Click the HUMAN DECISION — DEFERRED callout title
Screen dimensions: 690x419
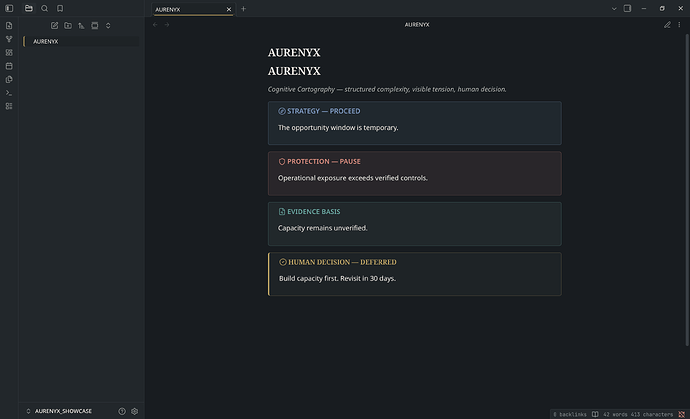coord(342,262)
